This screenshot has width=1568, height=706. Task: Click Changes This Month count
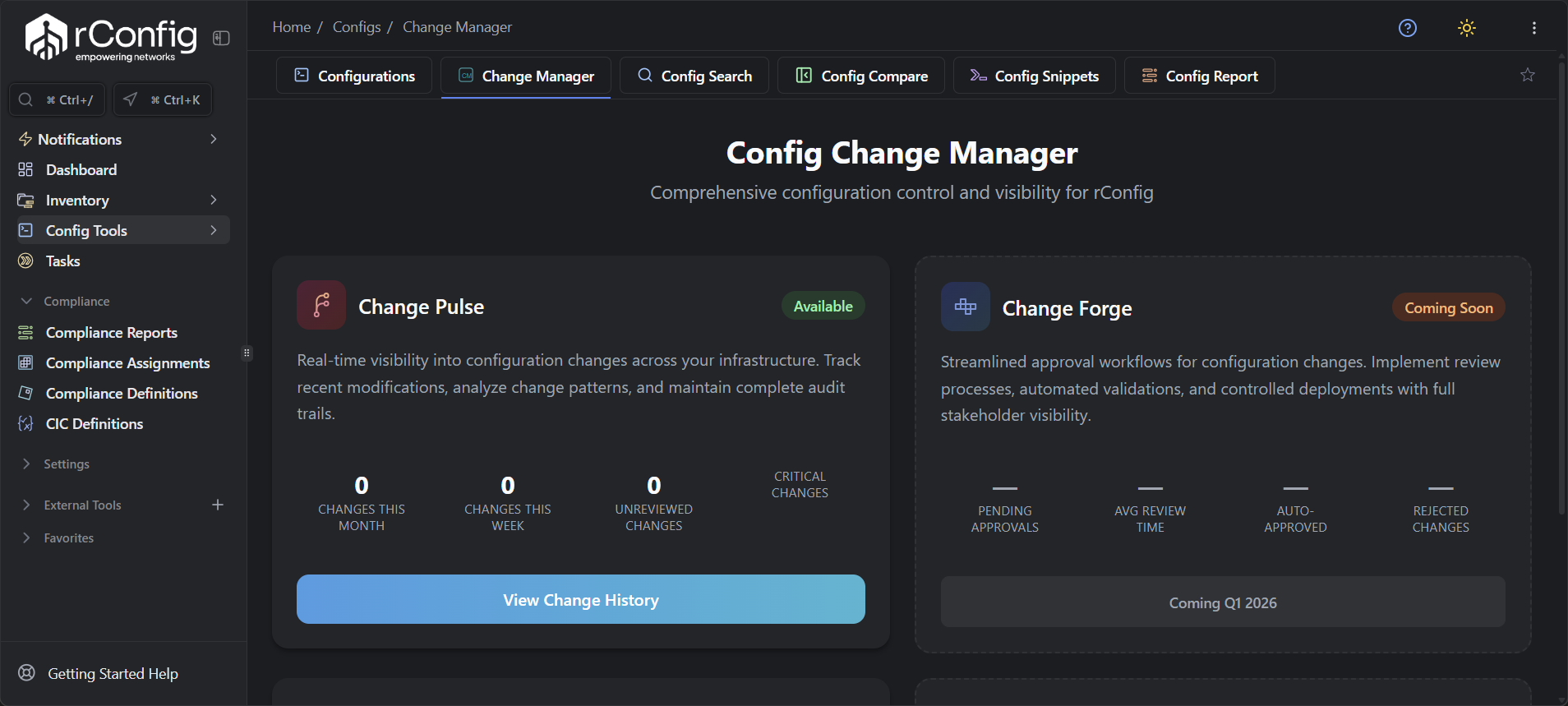point(362,485)
